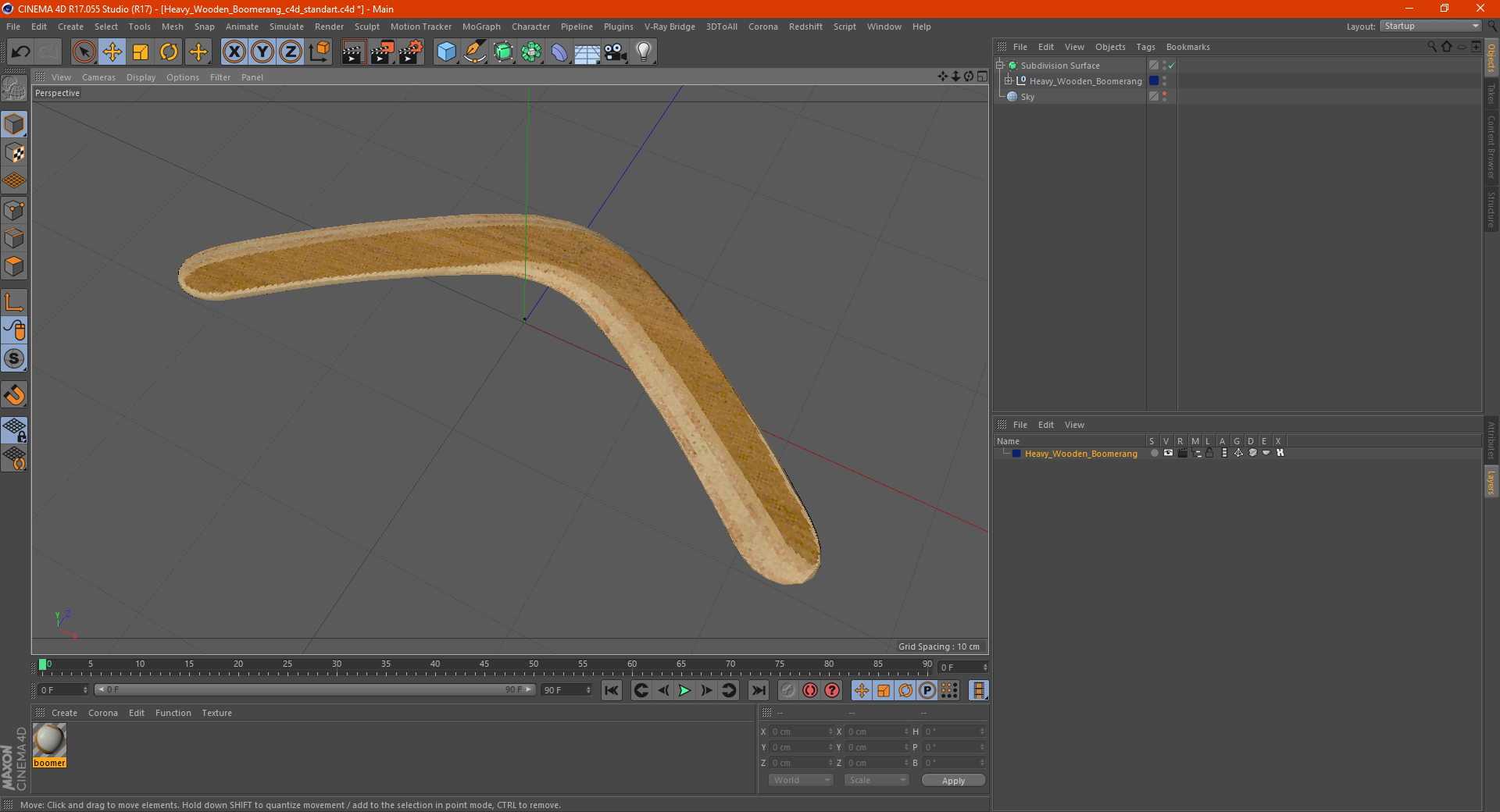1500x812 pixels.
Task: Toggle X-axis lock
Action: (x=234, y=52)
